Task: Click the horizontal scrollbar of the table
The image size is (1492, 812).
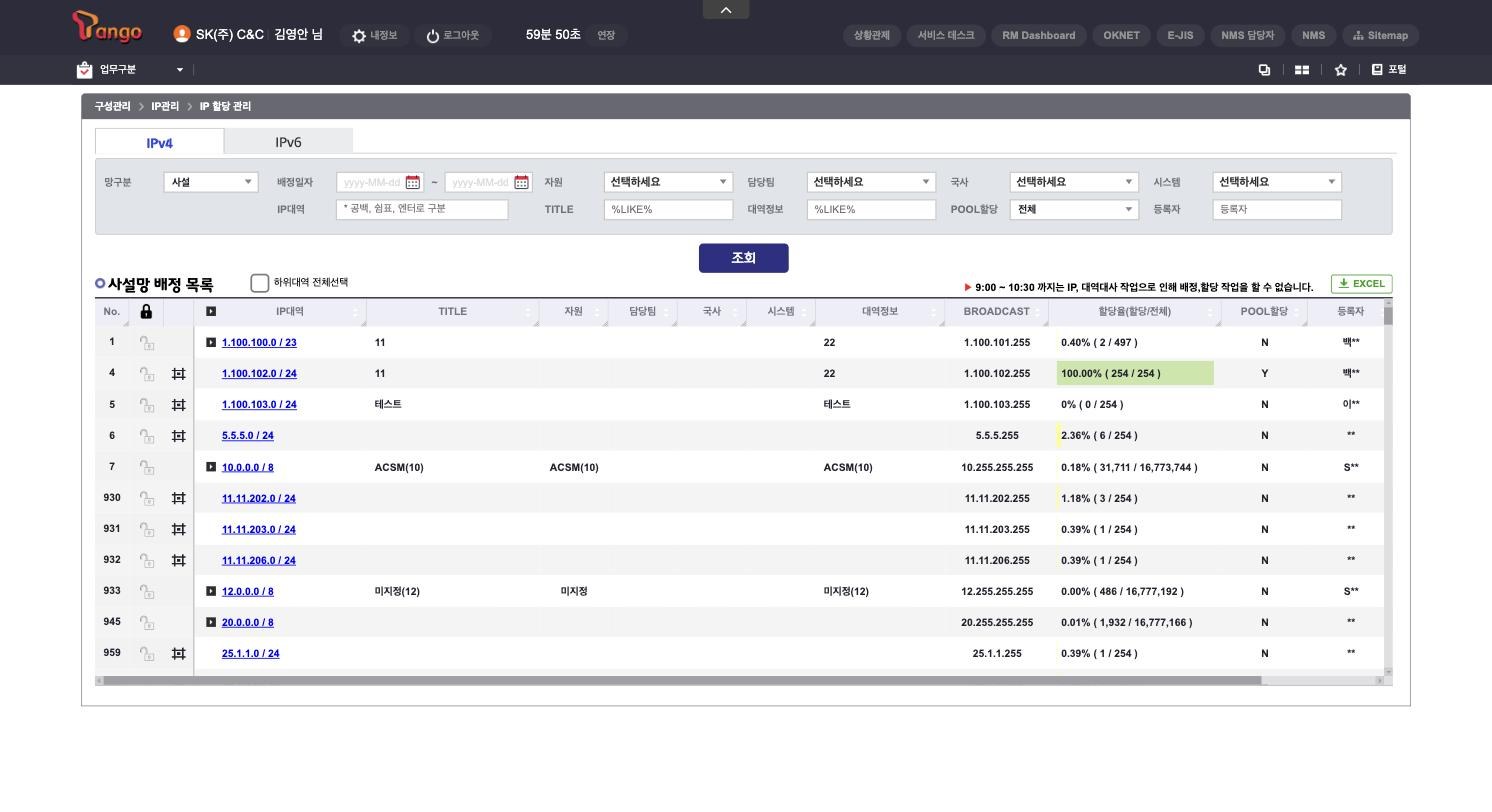Action: [x=682, y=681]
